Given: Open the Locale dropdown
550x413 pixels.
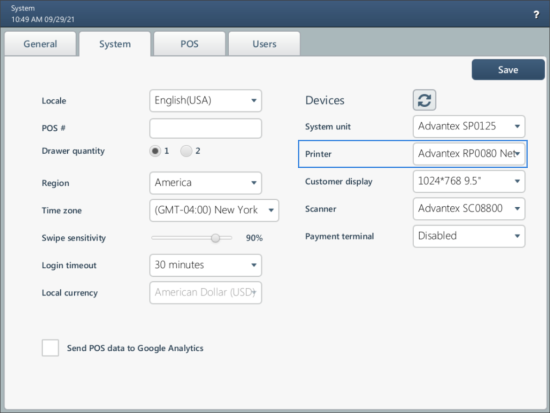Looking at the screenshot, I should coord(206,101).
